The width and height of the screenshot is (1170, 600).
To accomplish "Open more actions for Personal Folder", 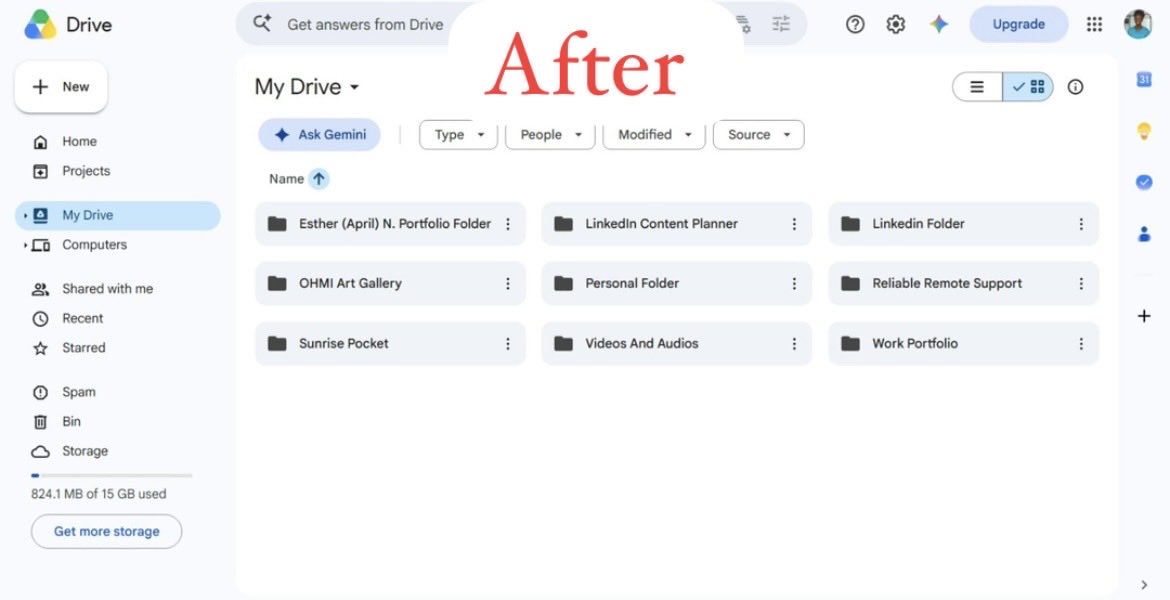I will click(794, 284).
